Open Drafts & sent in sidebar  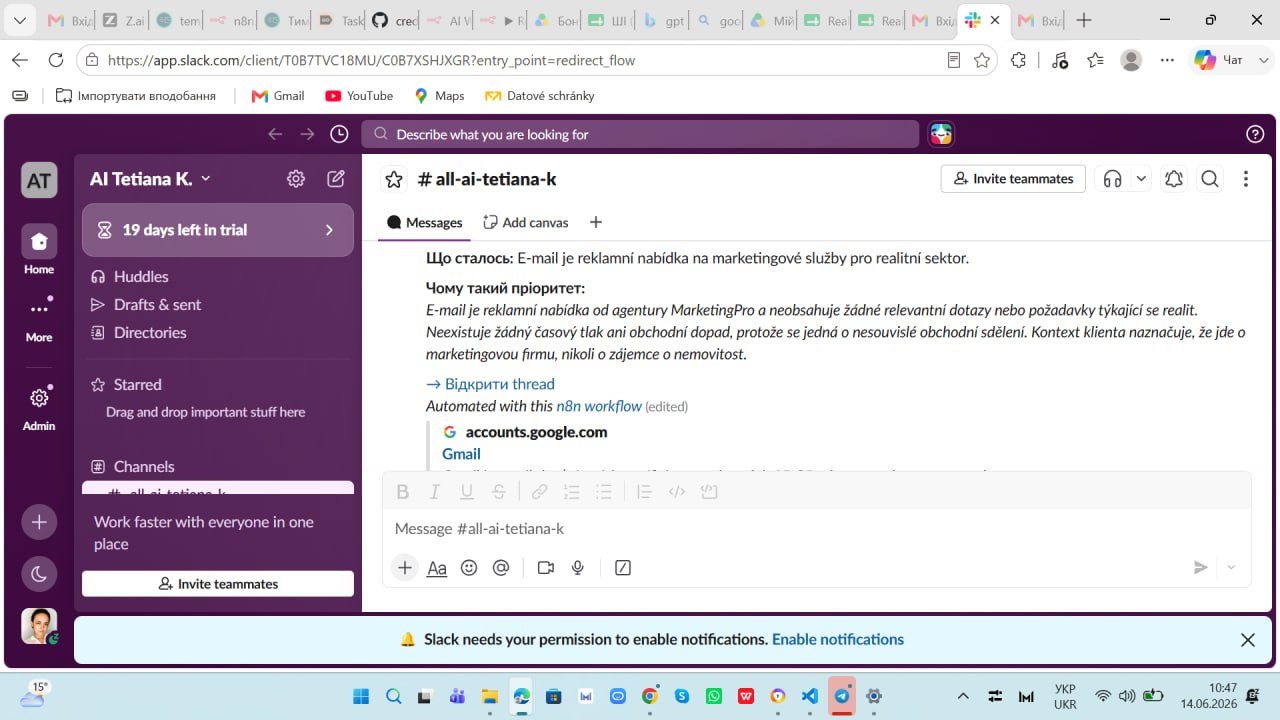[x=218, y=304]
